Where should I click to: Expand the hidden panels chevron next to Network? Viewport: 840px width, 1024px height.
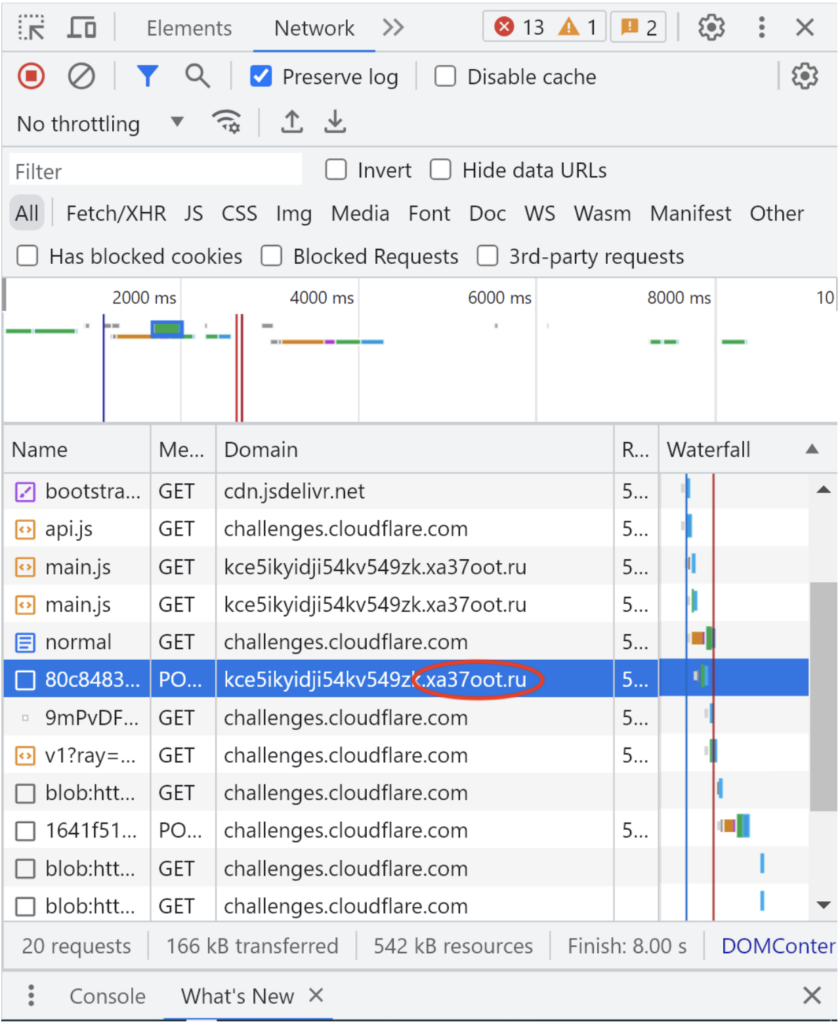[392, 27]
